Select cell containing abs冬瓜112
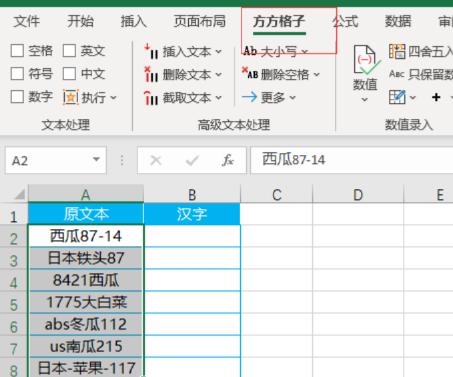This screenshot has height=377, width=453. tap(86, 324)
